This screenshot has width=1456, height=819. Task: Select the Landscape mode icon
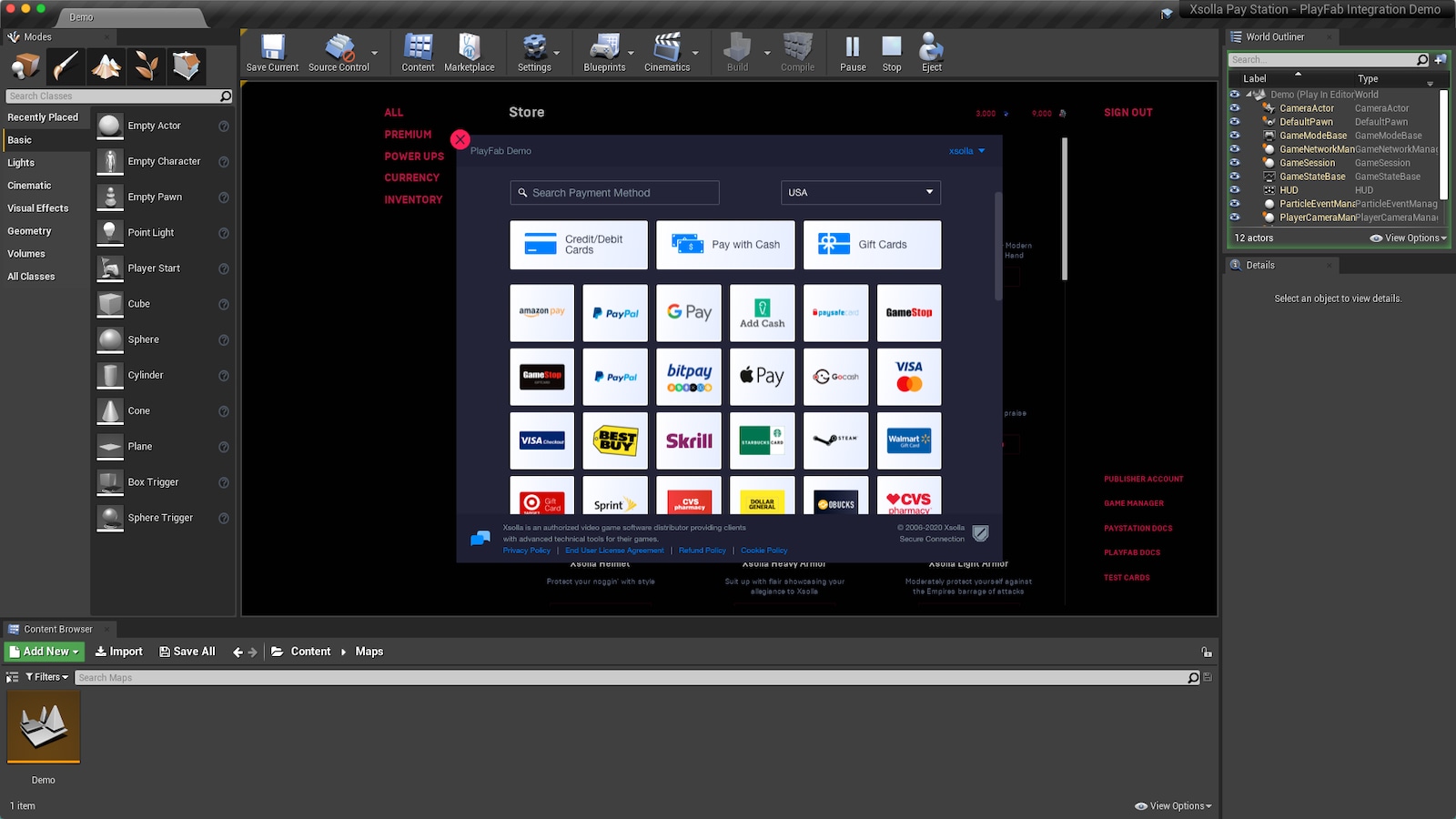pos(106,66)
